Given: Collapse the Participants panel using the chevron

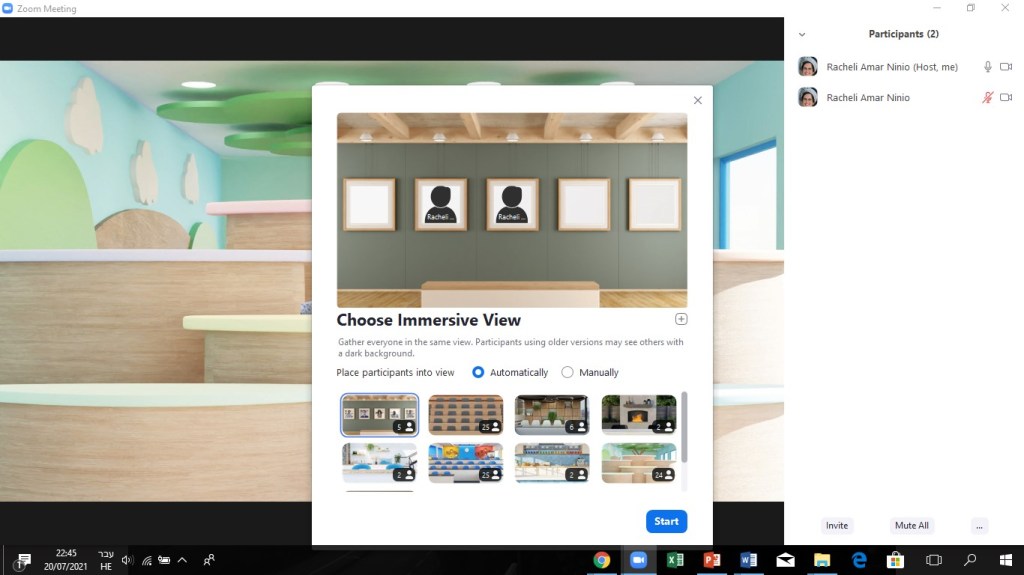Looking at the screenshot, I should pyautogui.click(x=802, y=35).
